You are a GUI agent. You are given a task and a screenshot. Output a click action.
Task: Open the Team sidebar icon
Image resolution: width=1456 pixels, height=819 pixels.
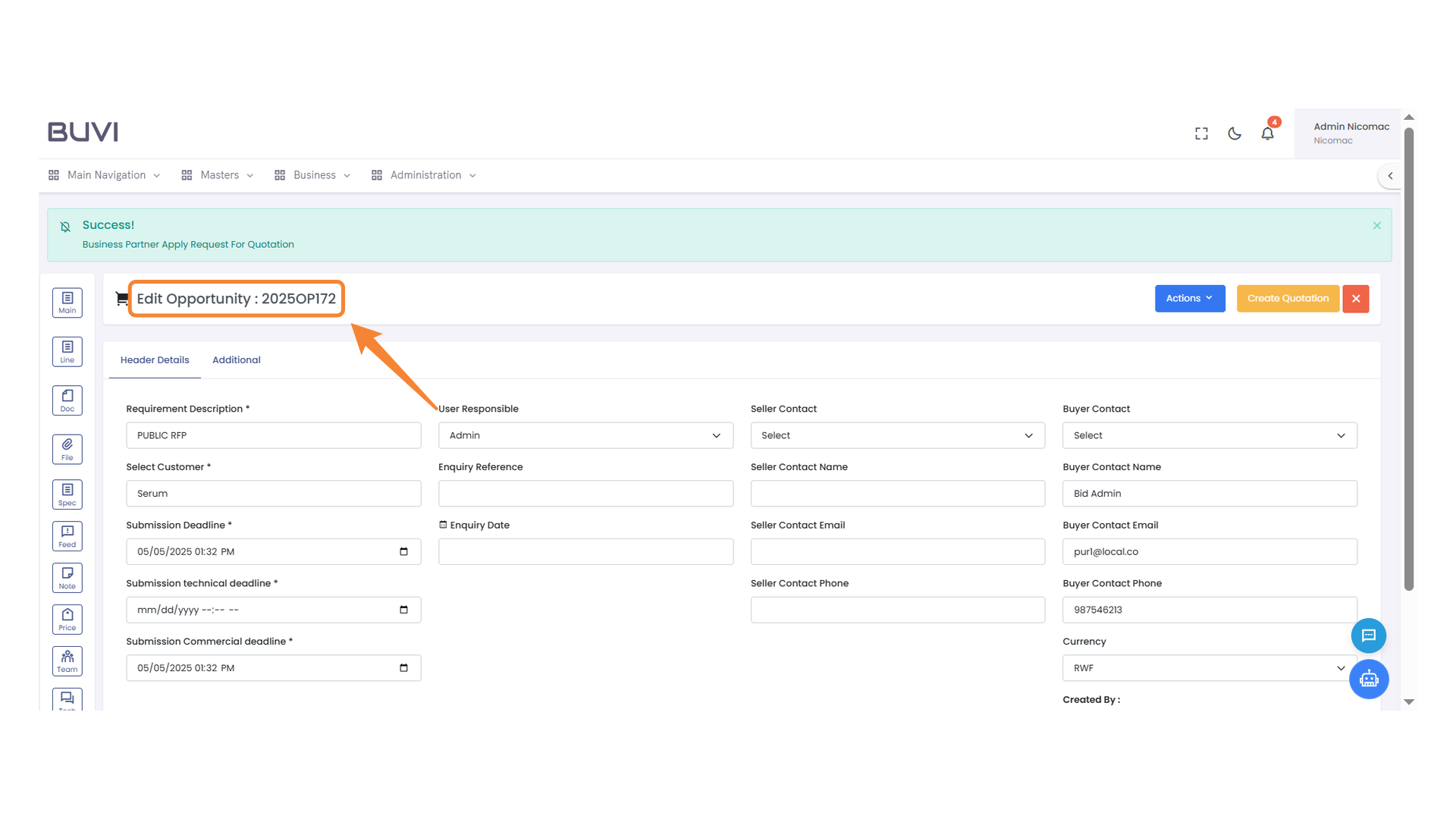[67, 661]
